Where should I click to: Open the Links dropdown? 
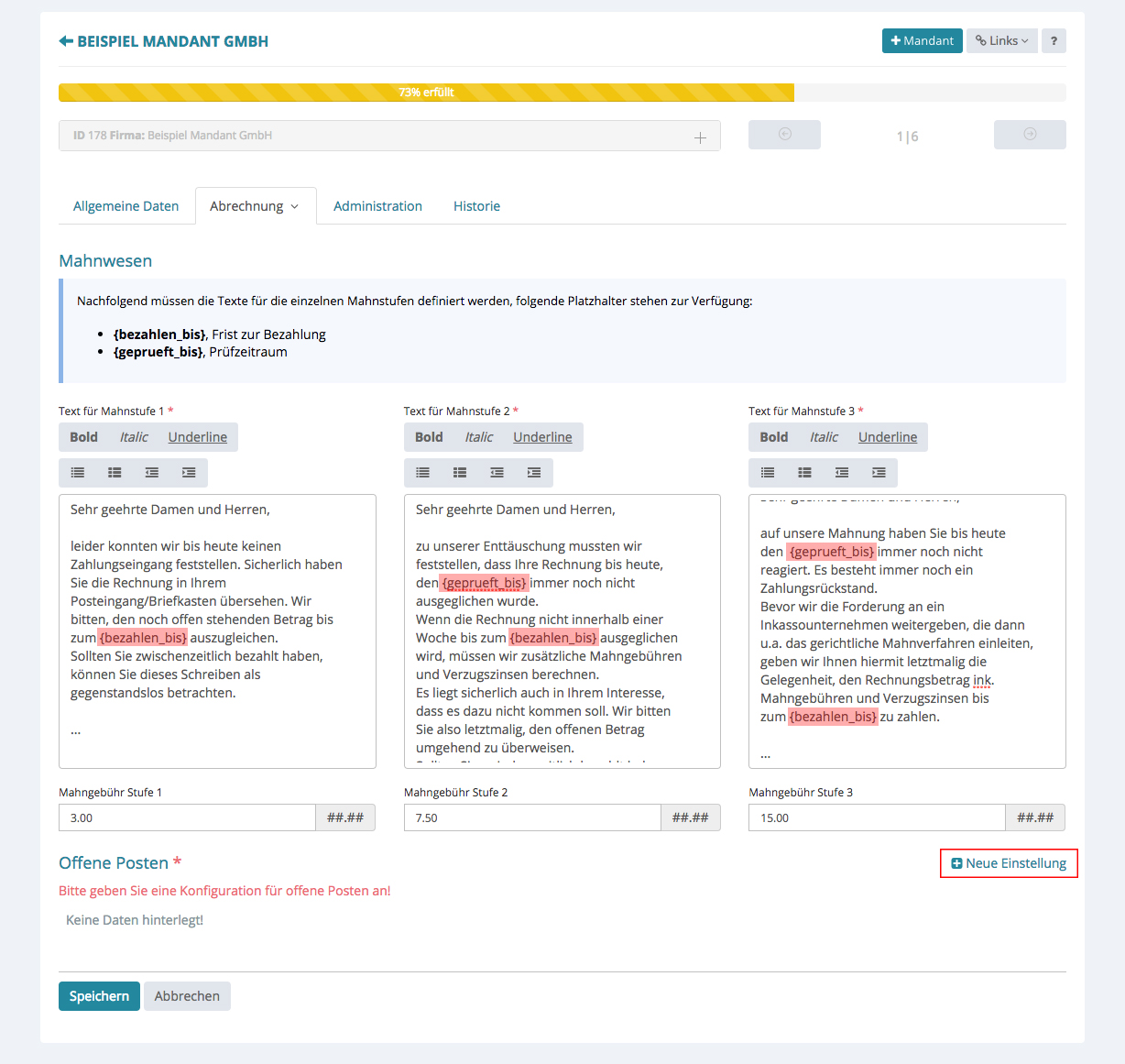1001,41
